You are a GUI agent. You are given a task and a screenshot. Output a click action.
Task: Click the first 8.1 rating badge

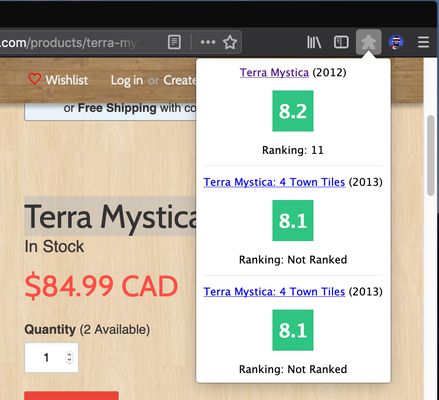point(293,220)
